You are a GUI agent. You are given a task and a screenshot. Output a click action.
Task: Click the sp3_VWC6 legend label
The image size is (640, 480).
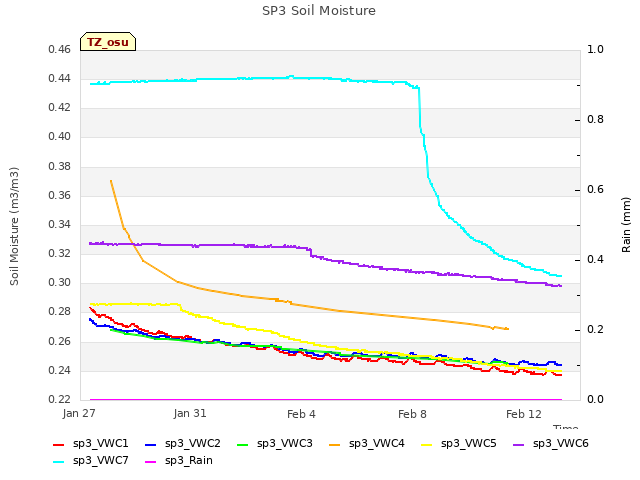click(x=561, y=443)
